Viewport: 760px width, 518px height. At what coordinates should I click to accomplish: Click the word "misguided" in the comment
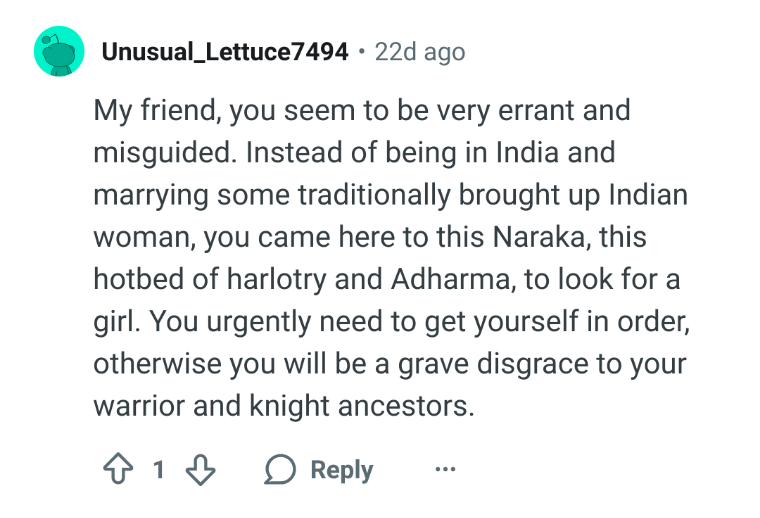[x=162, y=153]
